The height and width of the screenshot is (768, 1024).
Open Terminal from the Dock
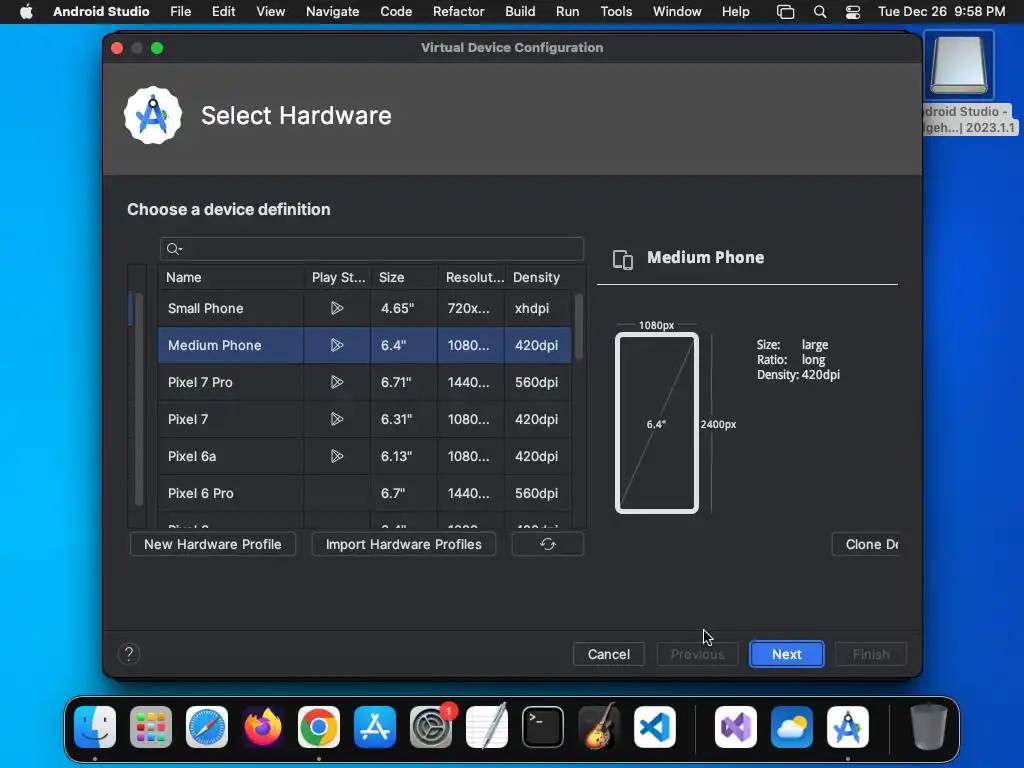[543, 727]
